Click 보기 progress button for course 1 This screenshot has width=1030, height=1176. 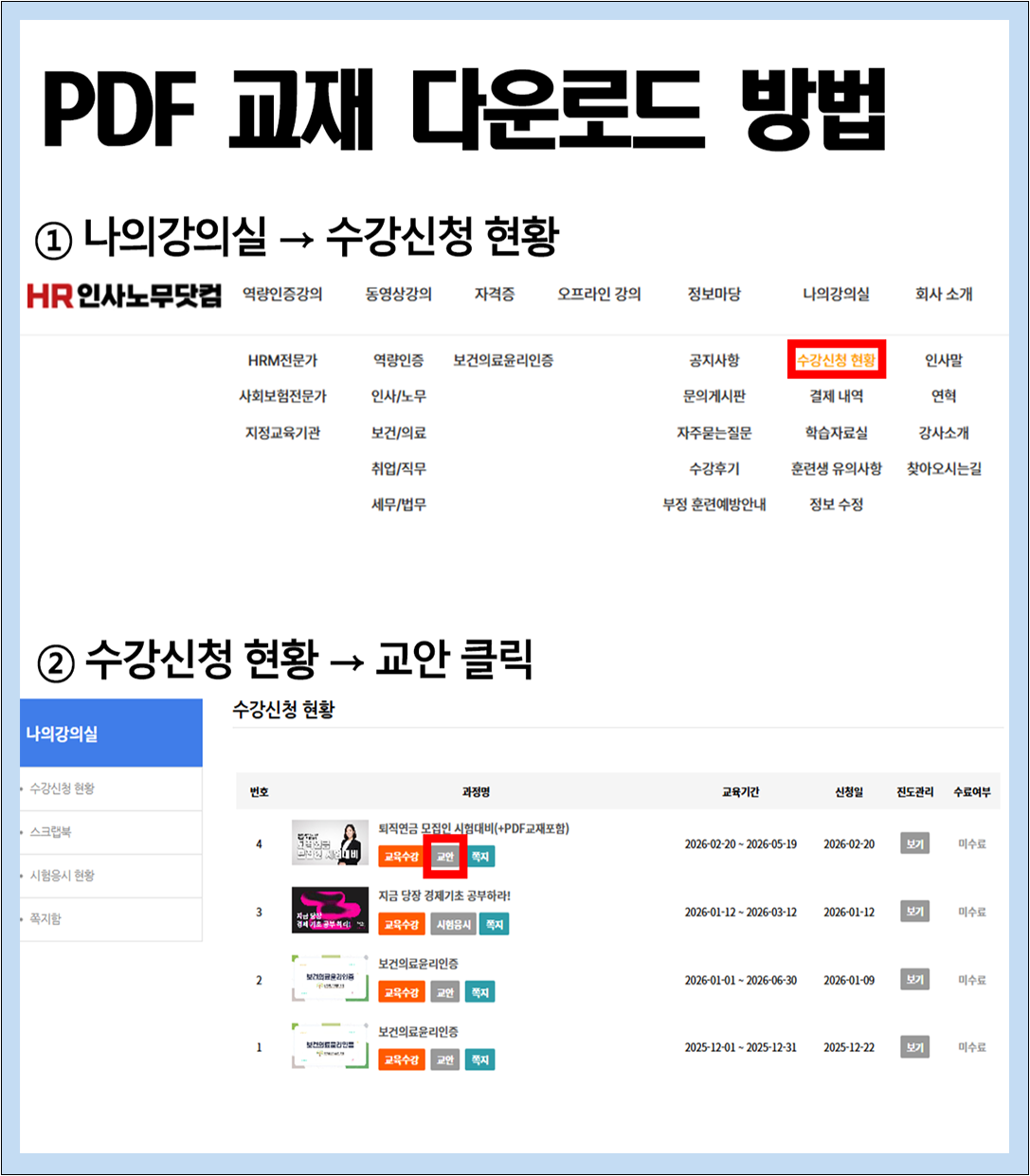point(914,1047)
